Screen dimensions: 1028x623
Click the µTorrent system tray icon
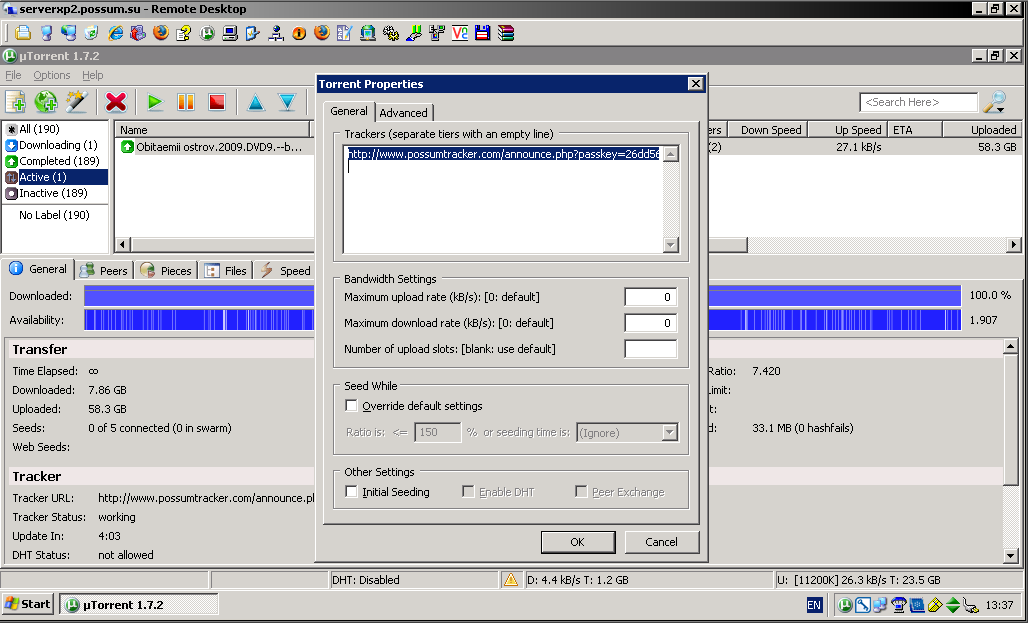(x=845, y=605)
